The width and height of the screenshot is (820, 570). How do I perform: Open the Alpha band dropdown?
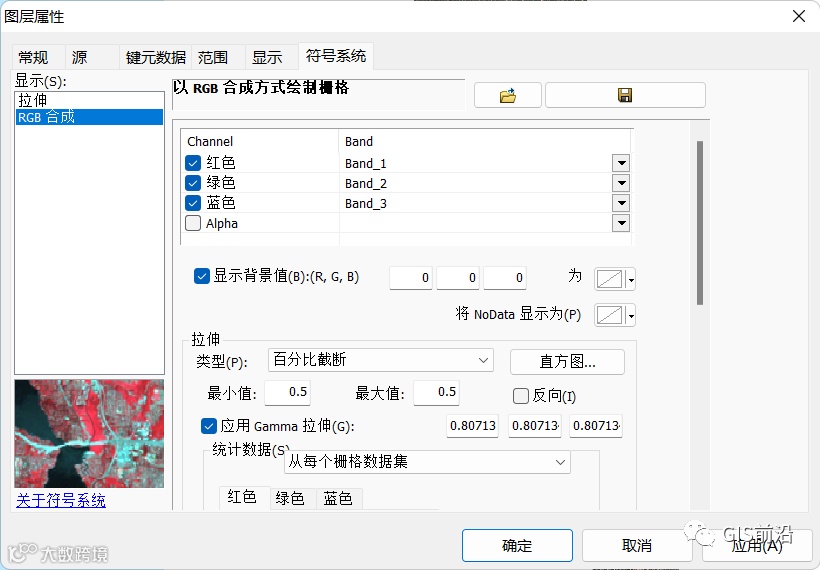click(x=621, y=223)
